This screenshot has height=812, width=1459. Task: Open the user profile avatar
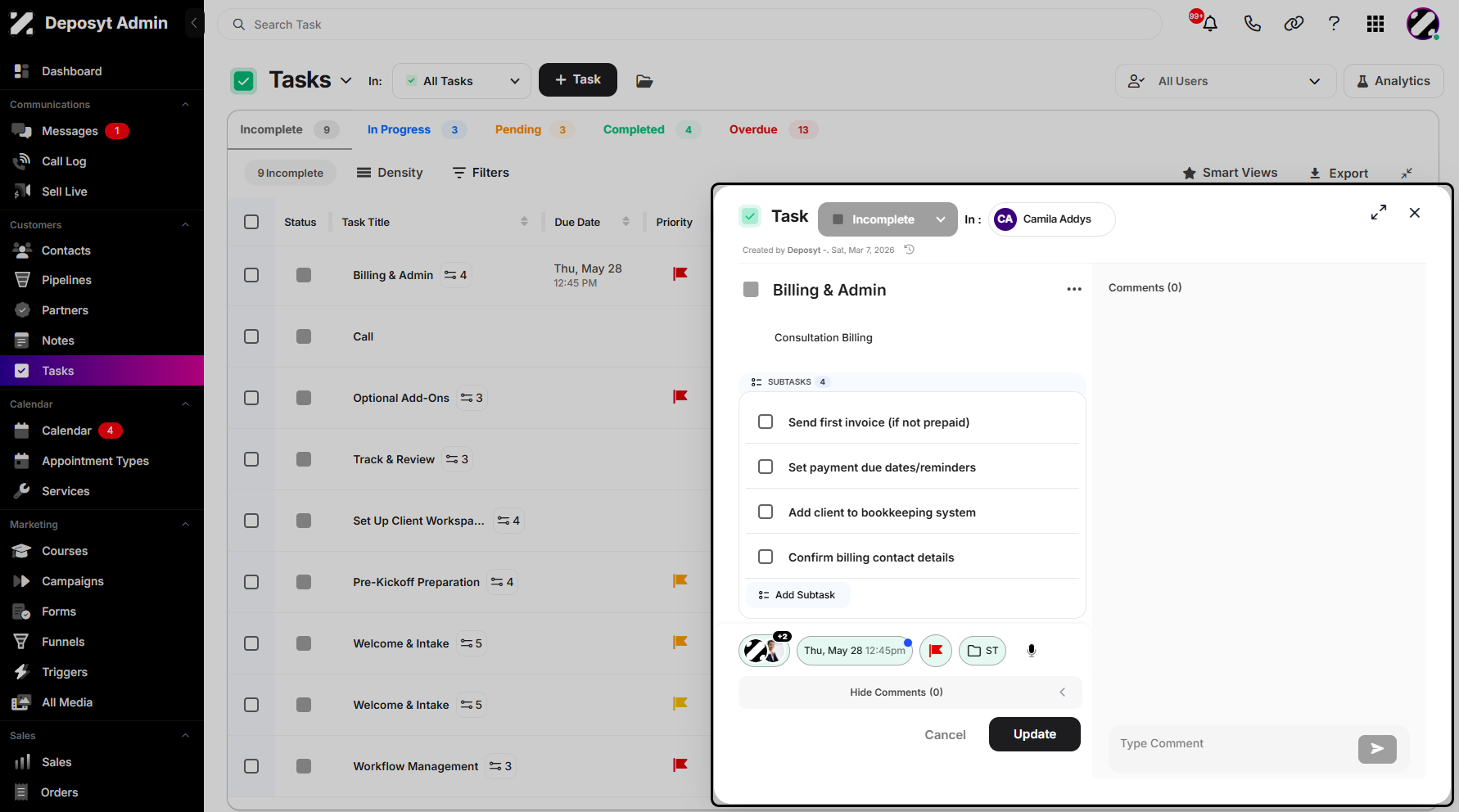click(1423, 24)
